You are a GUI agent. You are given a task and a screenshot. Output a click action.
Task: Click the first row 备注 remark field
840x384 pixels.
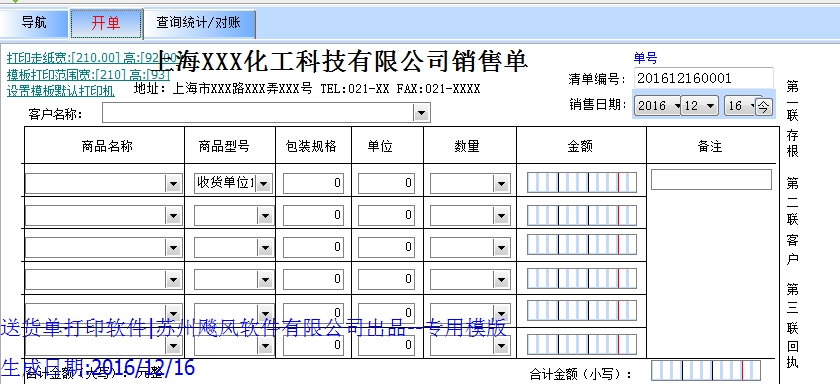(x=711, y=180)
